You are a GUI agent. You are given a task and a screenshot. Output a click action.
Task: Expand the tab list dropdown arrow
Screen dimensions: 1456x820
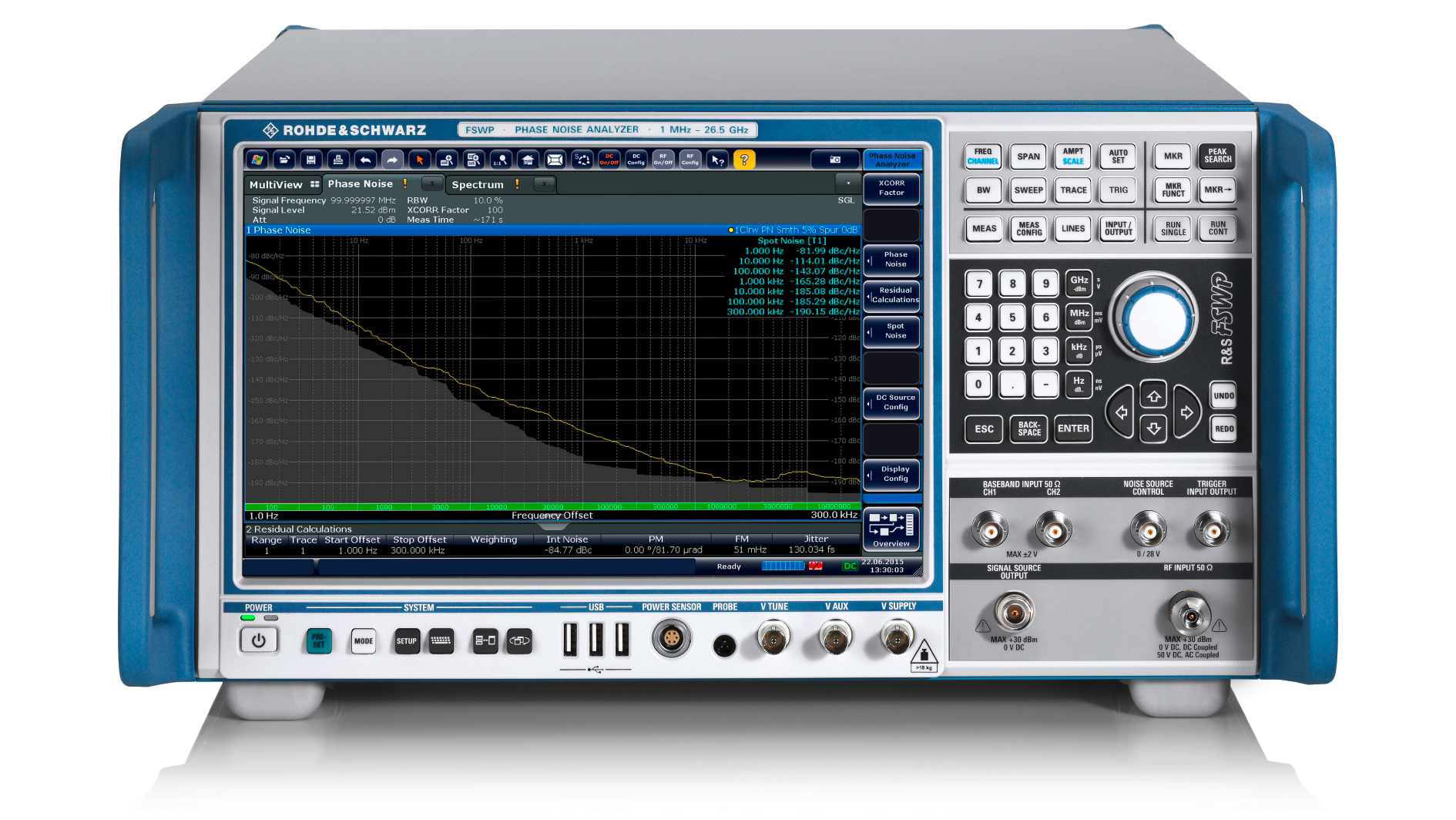848,183
